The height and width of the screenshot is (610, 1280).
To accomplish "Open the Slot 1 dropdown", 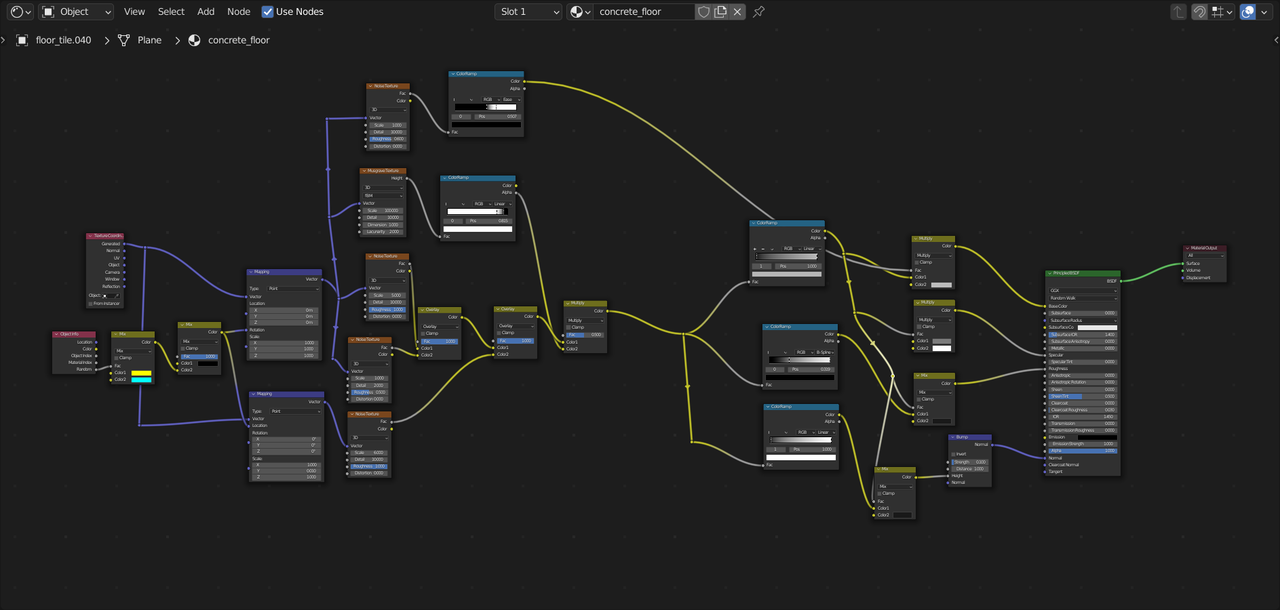I will point(528,12).
